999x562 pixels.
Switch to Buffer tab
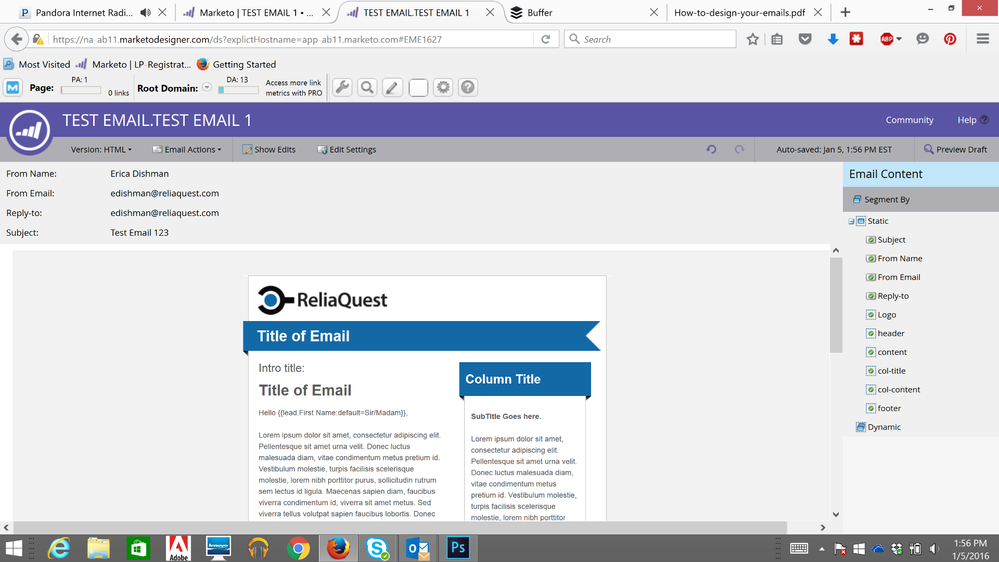point(539,12)
